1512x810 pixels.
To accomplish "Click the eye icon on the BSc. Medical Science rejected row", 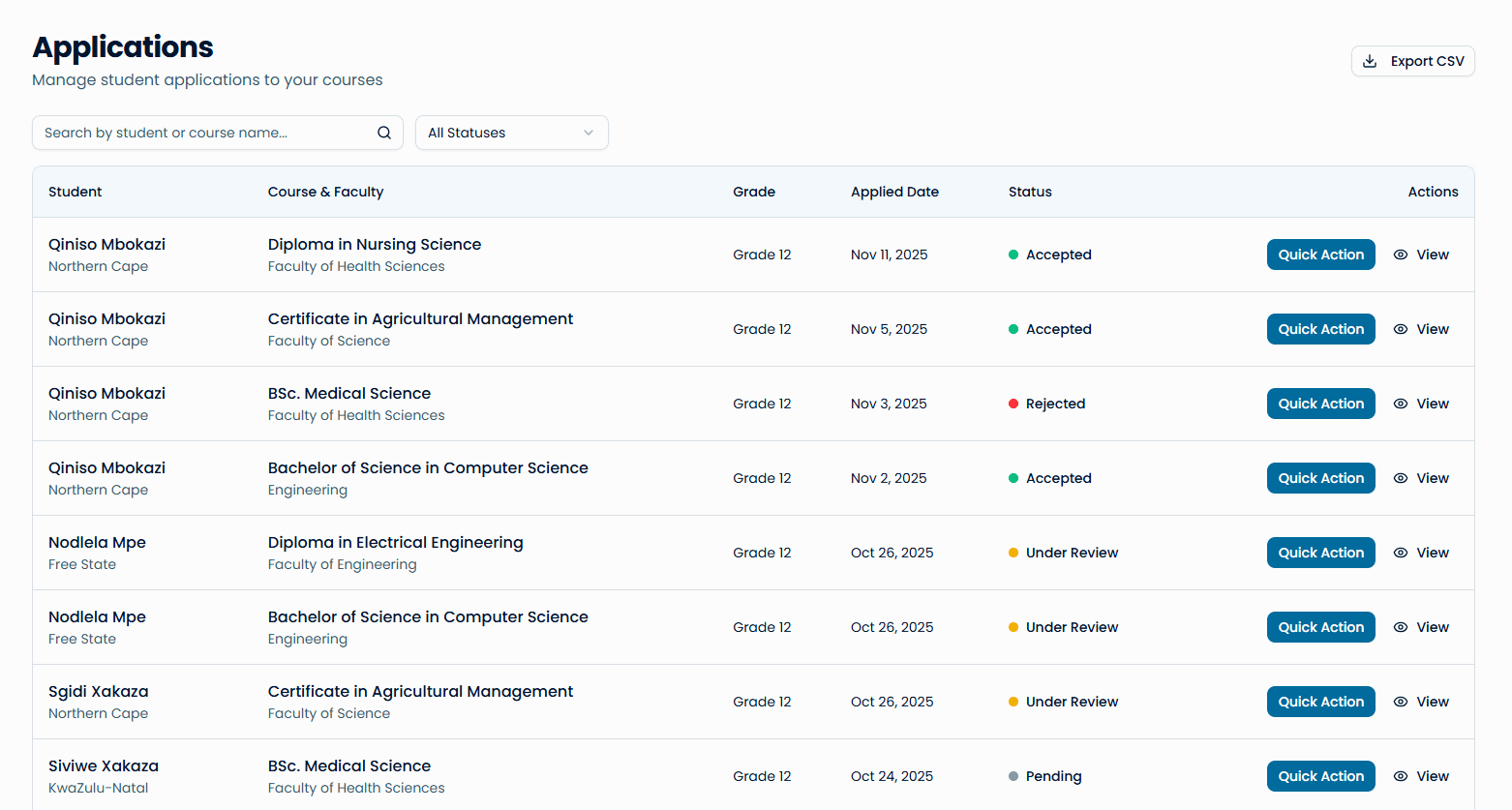I will [x=1400, y=404].
